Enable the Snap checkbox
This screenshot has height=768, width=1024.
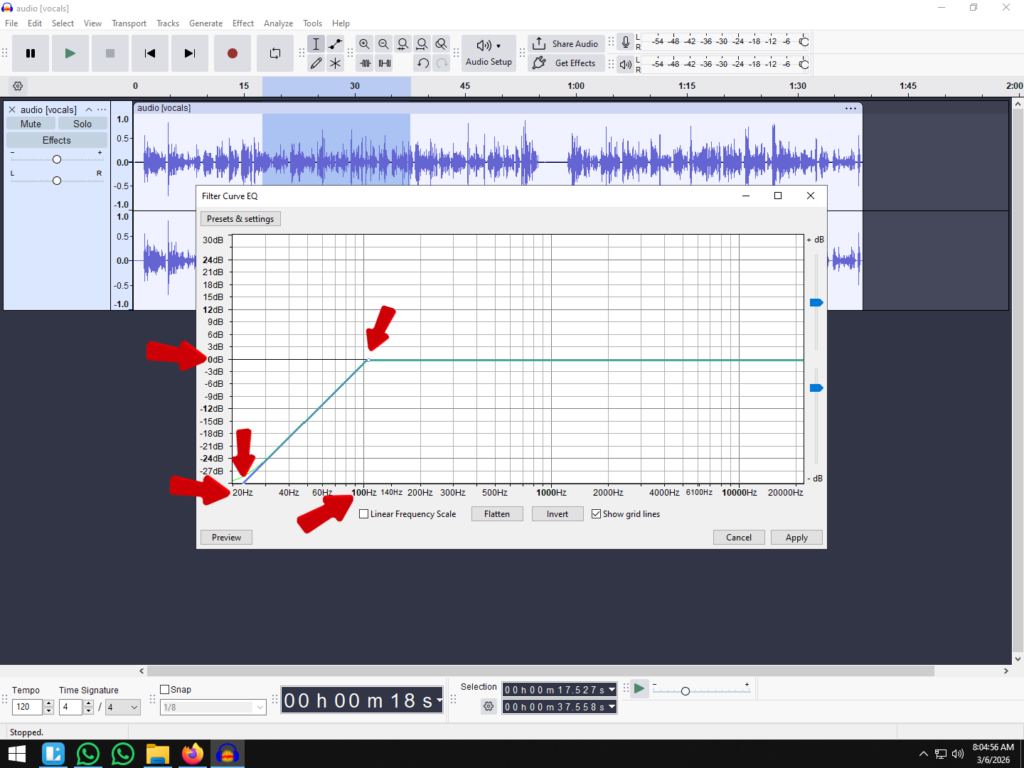click(165, 689)
